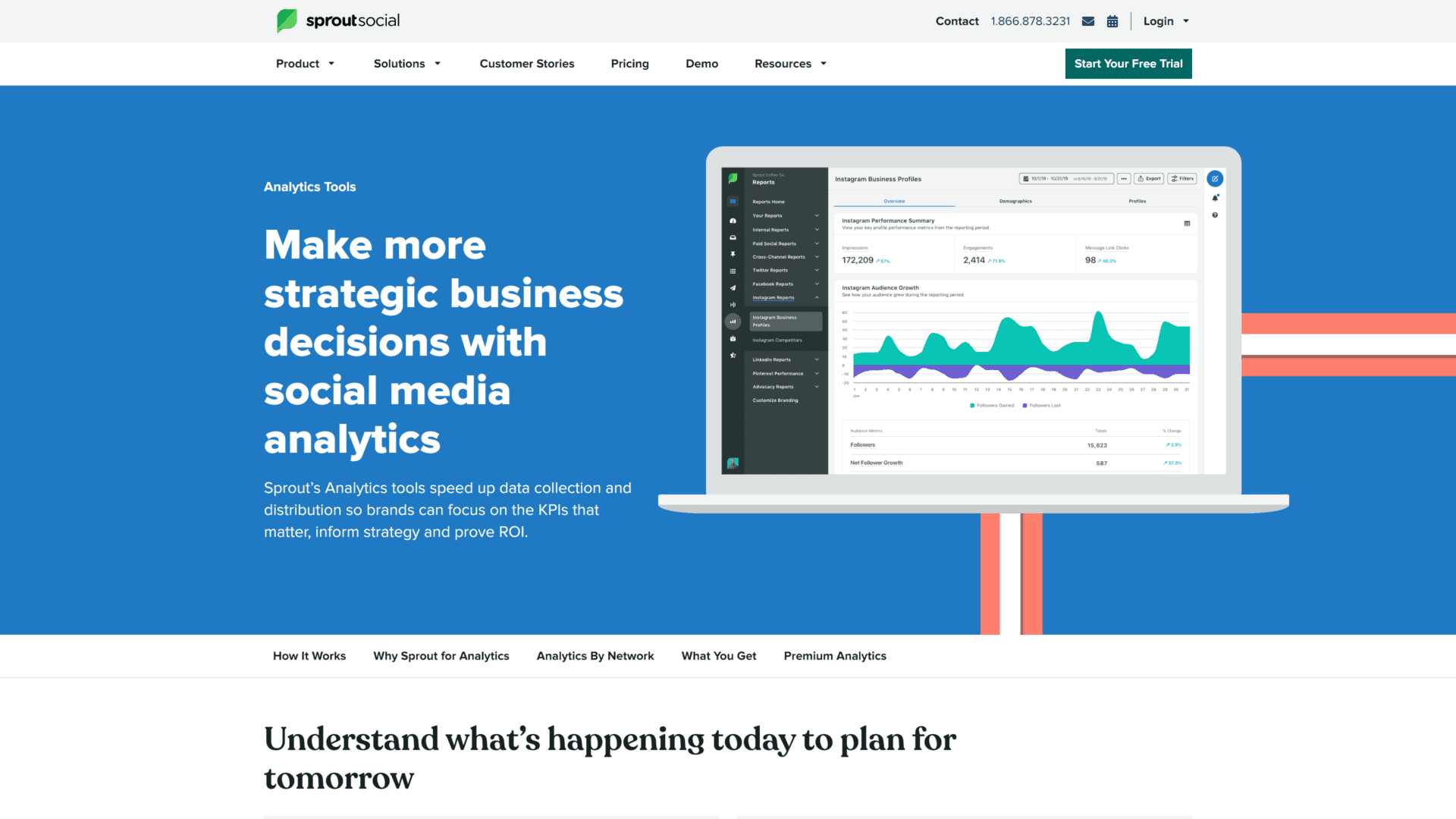Click the Filters icon in the report
The height and width of the screenshot is (819, 1456).
1184,178
